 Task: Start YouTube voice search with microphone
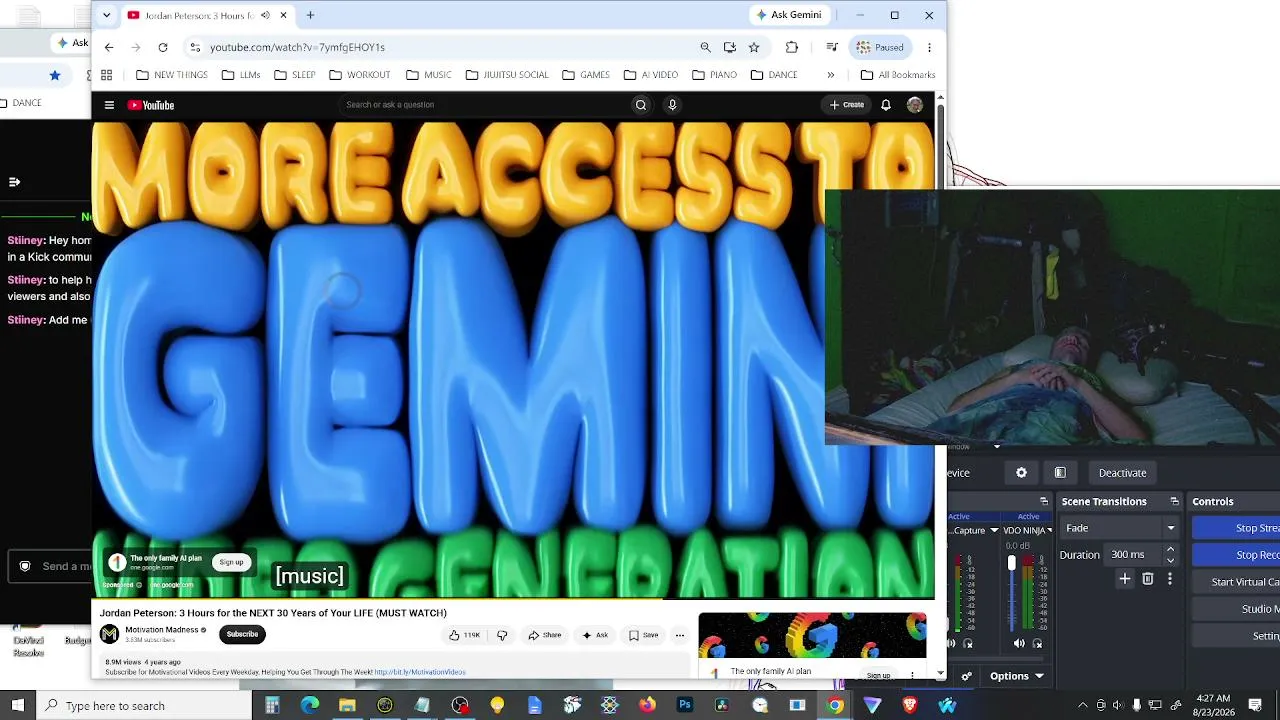coord(672,105)
